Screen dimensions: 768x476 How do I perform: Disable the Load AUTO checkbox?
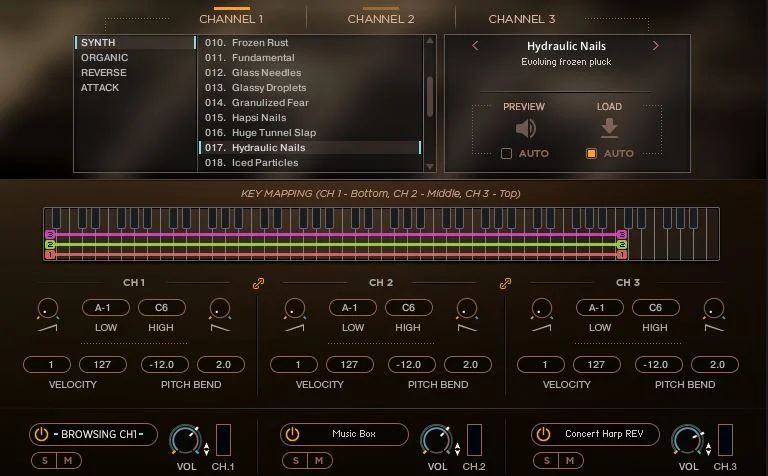[x=591, y=154]
